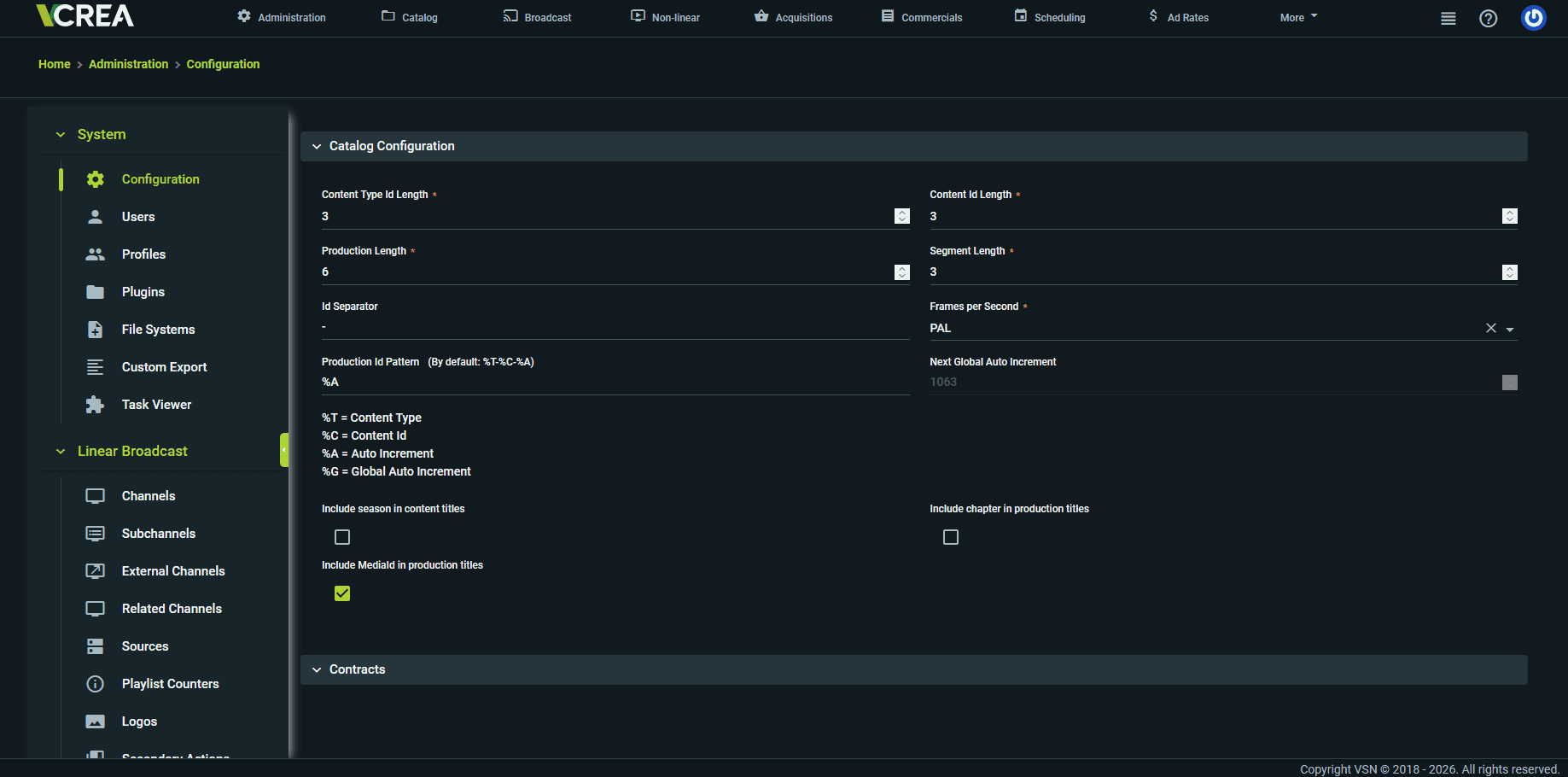Go to Administration breadcrumb
Image resolution: width=1568 pixels, height=777 pixels.
(x=129, y=64)
